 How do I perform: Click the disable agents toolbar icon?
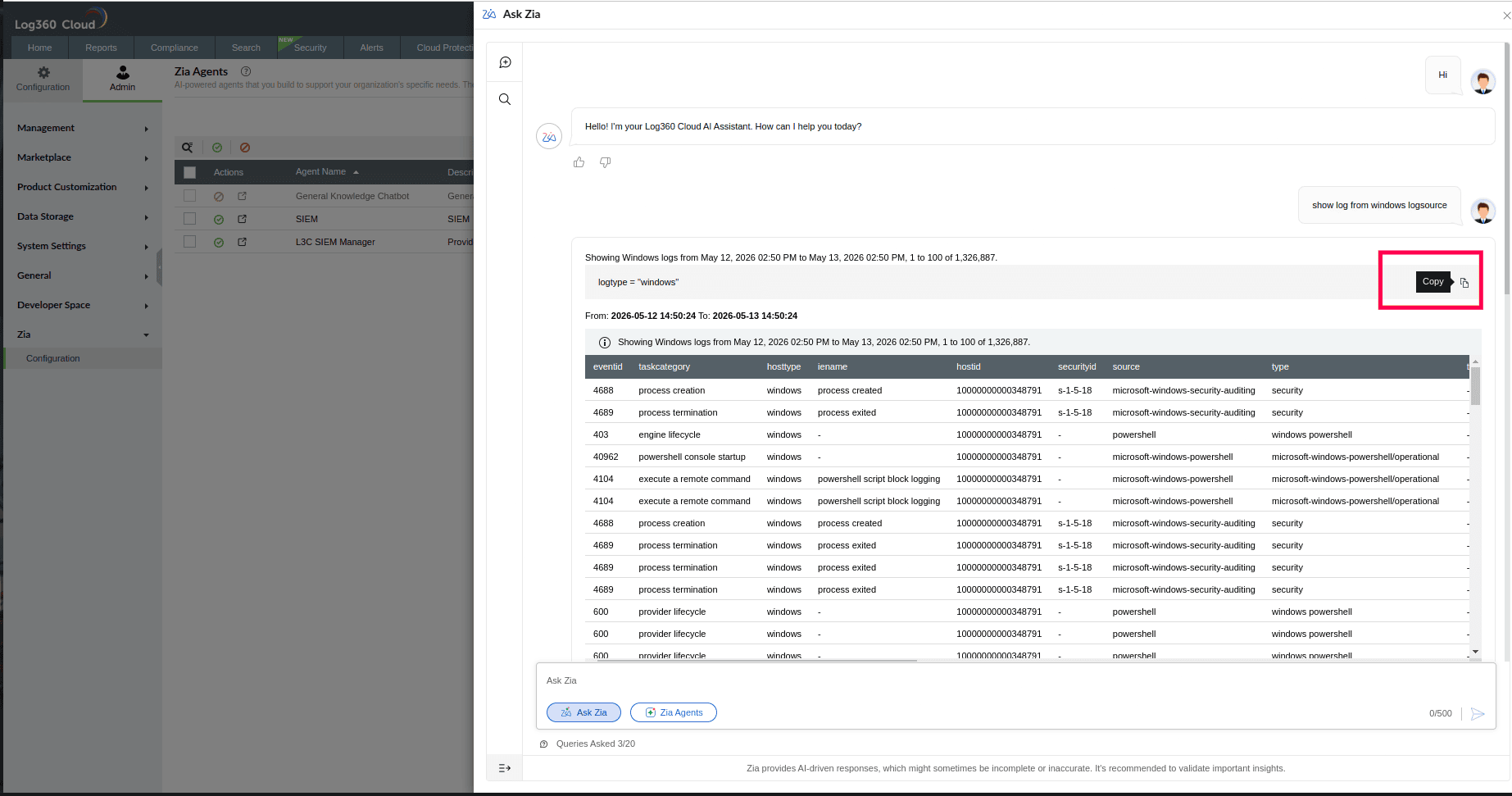point(245,148)
